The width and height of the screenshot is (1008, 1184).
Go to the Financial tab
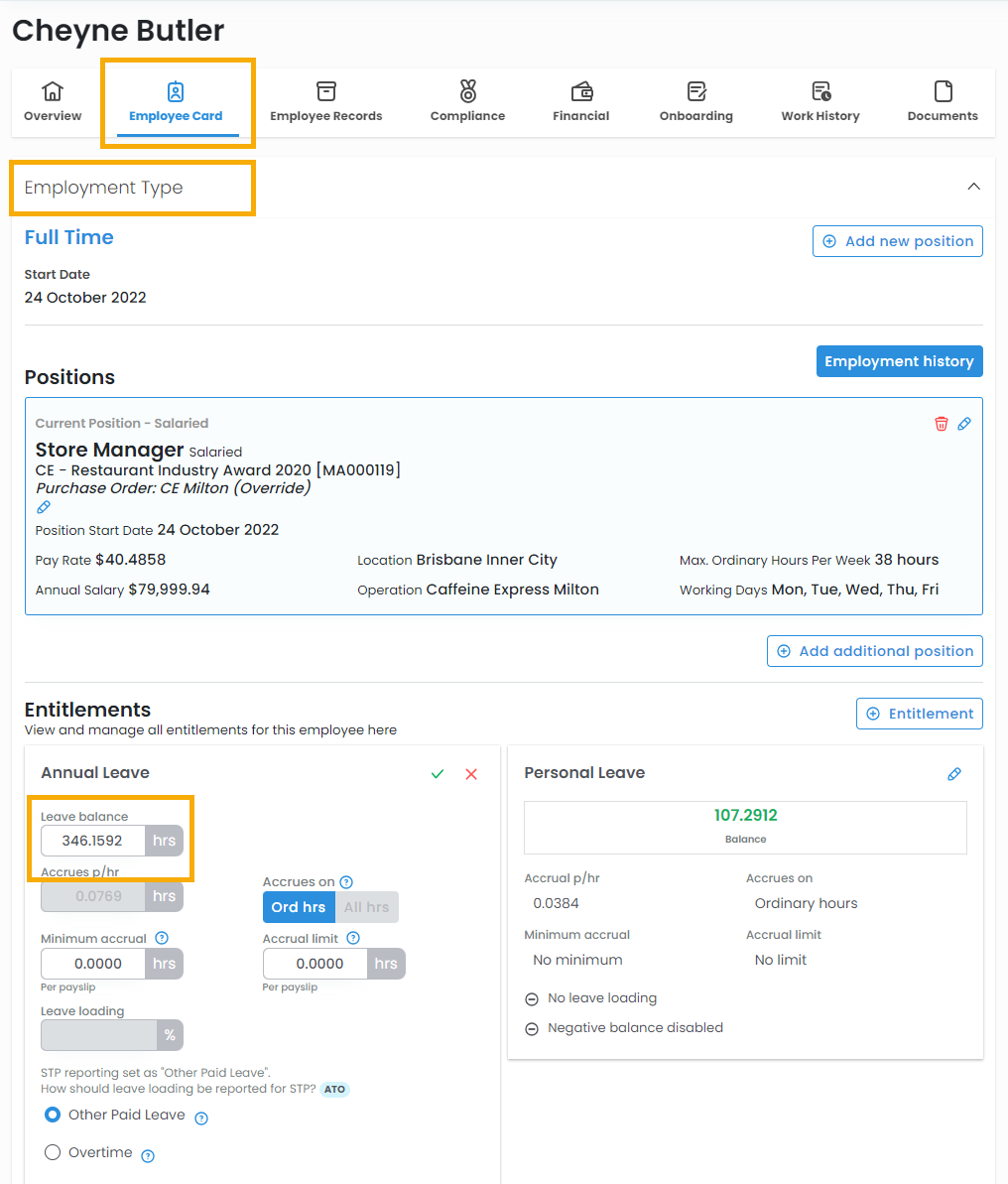581,102
